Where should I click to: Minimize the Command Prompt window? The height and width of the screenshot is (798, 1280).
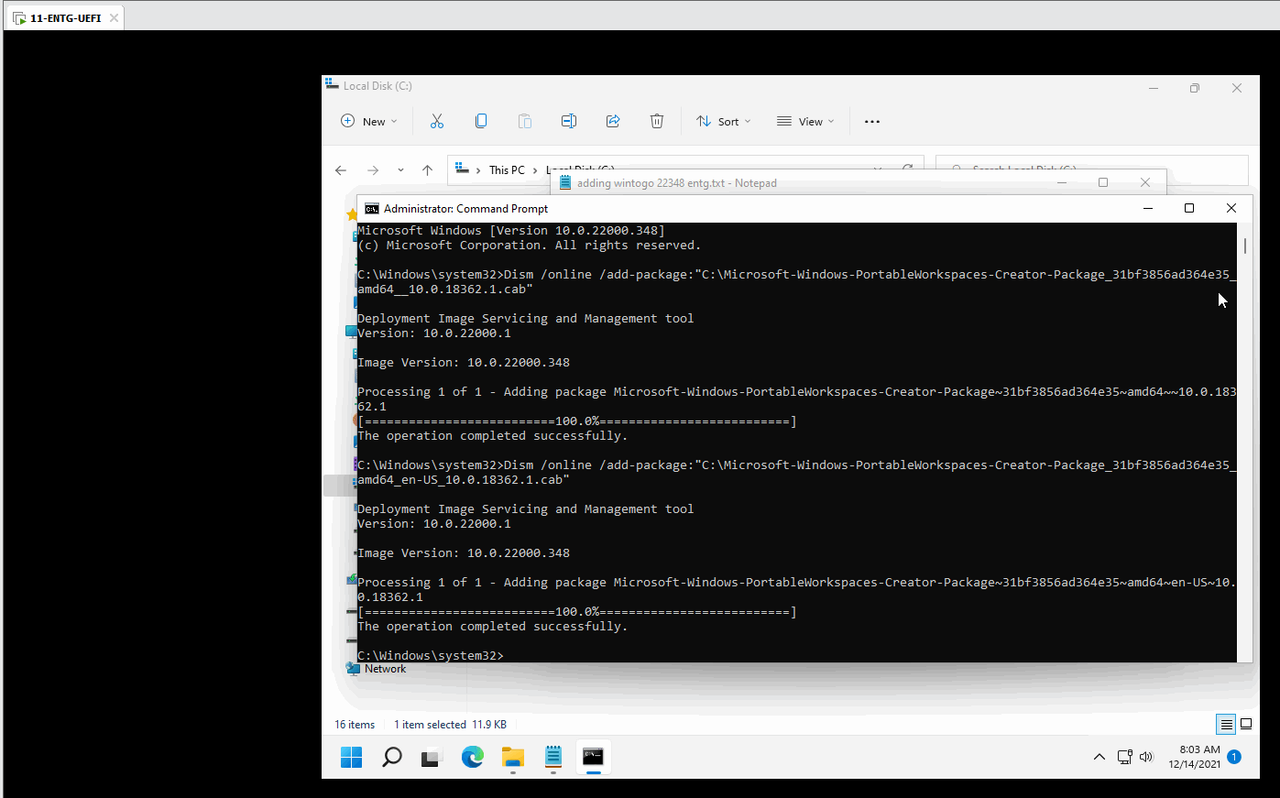click(x=1148, y=208)
